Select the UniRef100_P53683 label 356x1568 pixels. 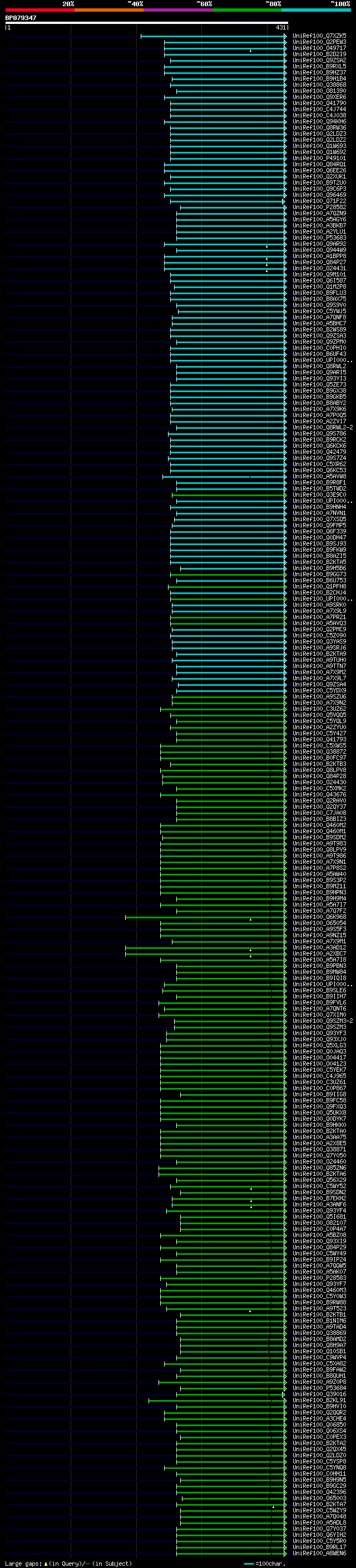[319, 238]
